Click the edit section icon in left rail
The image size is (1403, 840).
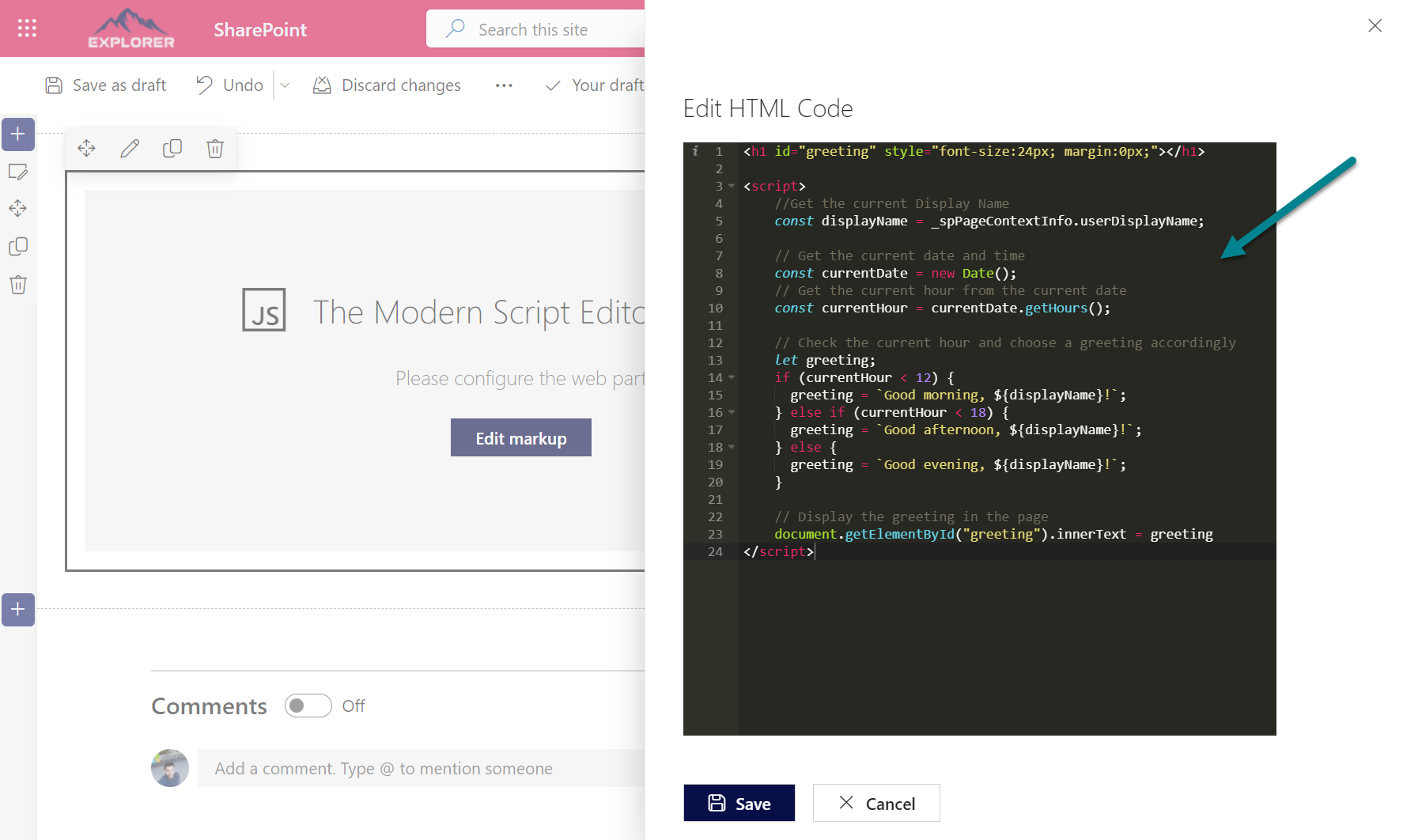coord(18,172)
